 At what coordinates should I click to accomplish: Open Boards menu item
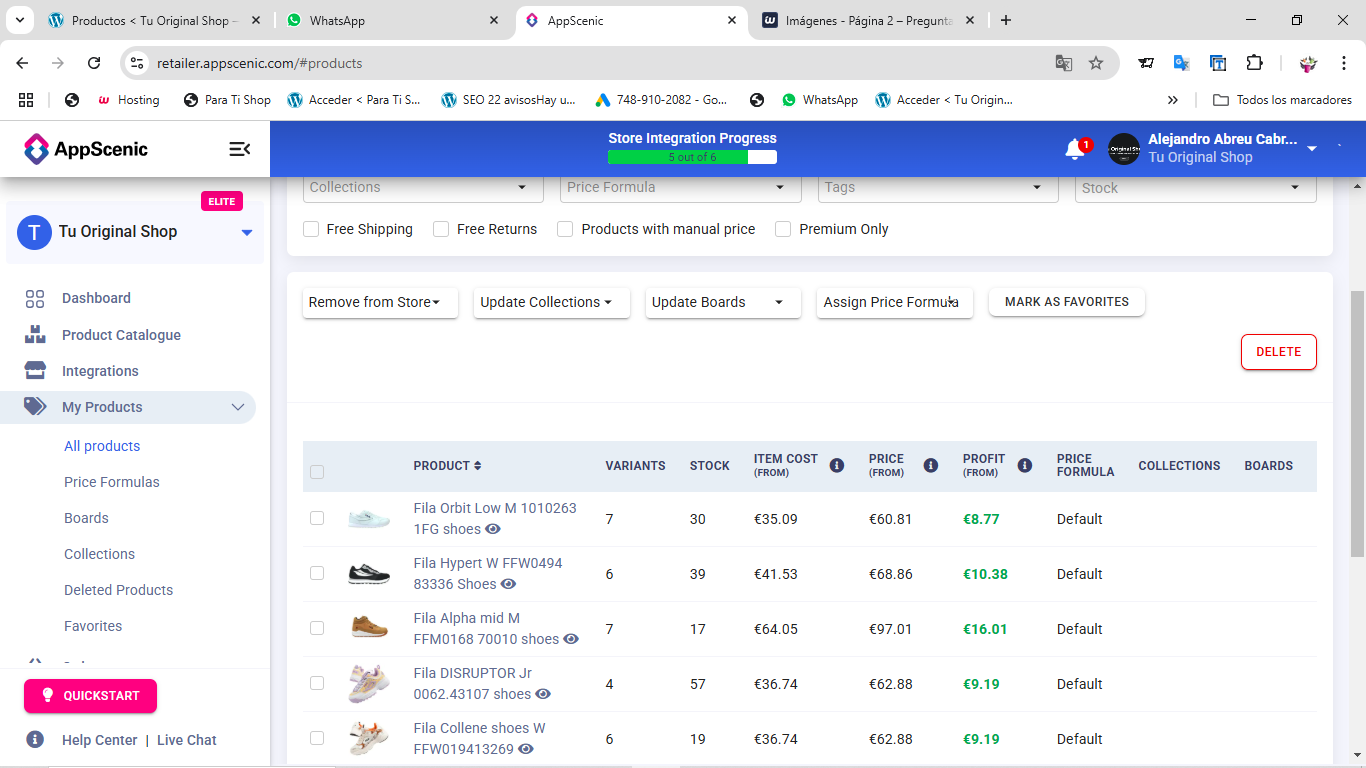click(86, 518)
